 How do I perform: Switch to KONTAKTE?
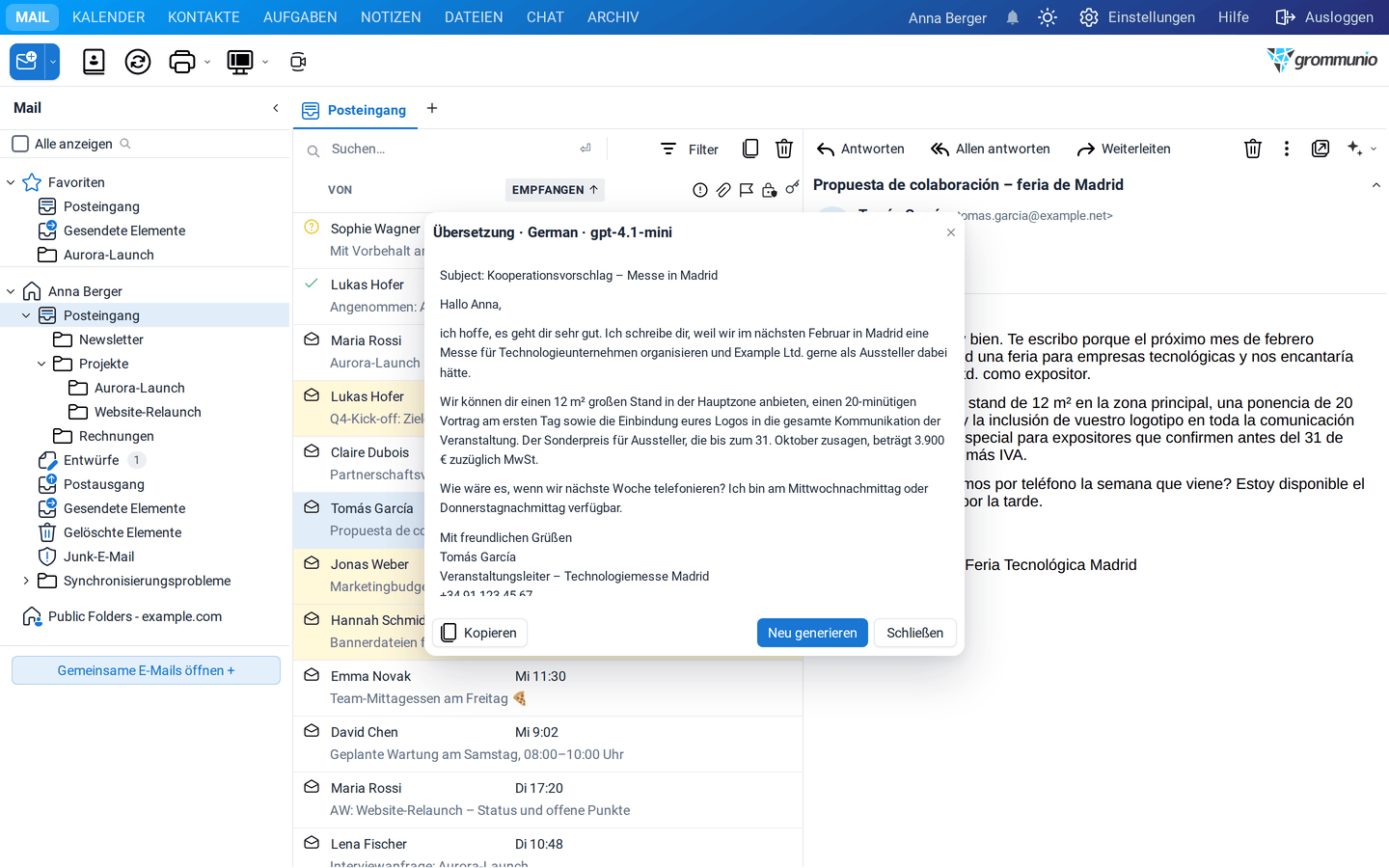204,17
